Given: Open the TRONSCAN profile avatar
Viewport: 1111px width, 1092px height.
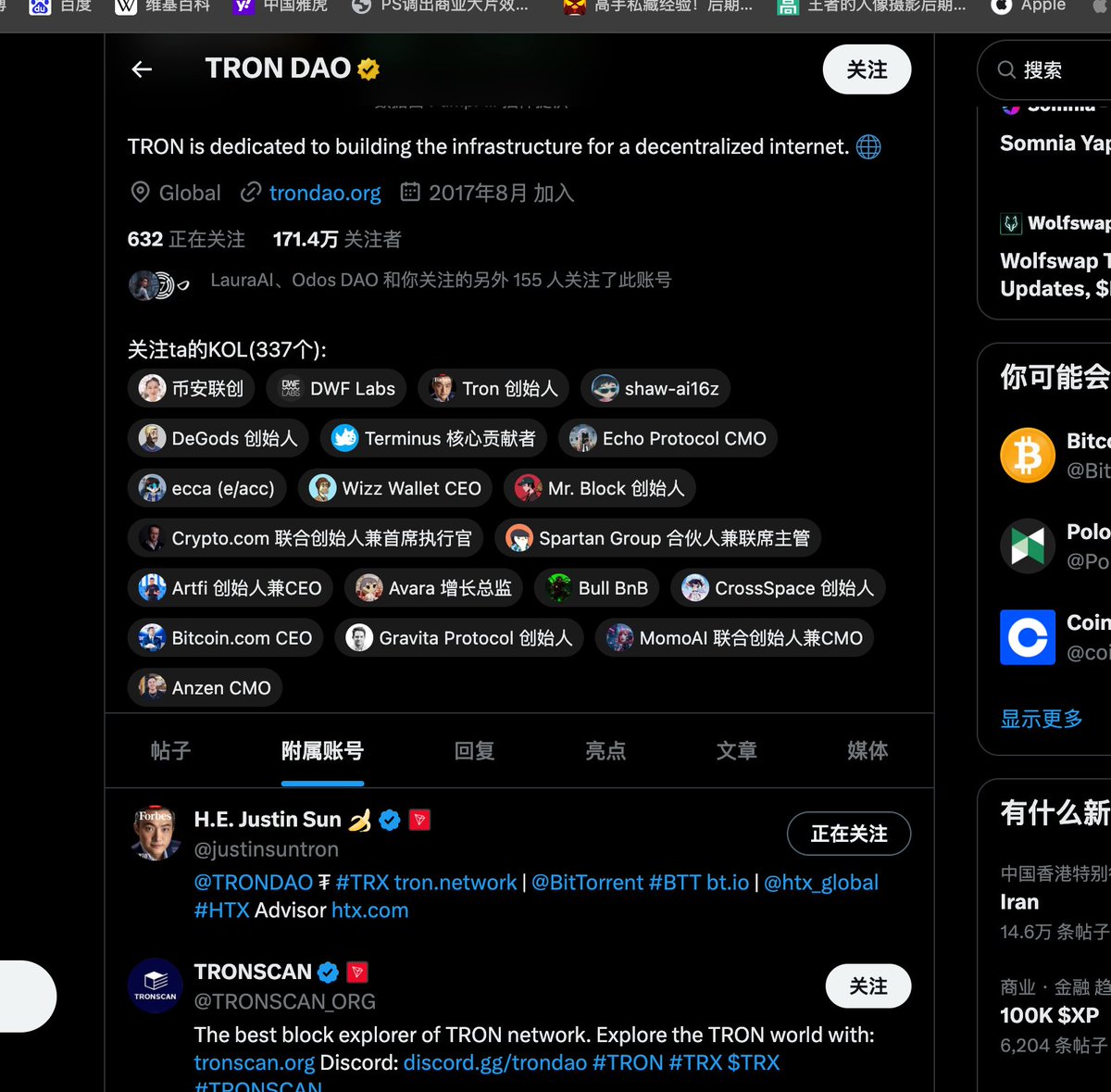Looking at the screenshot, I should tap(155, 985).
